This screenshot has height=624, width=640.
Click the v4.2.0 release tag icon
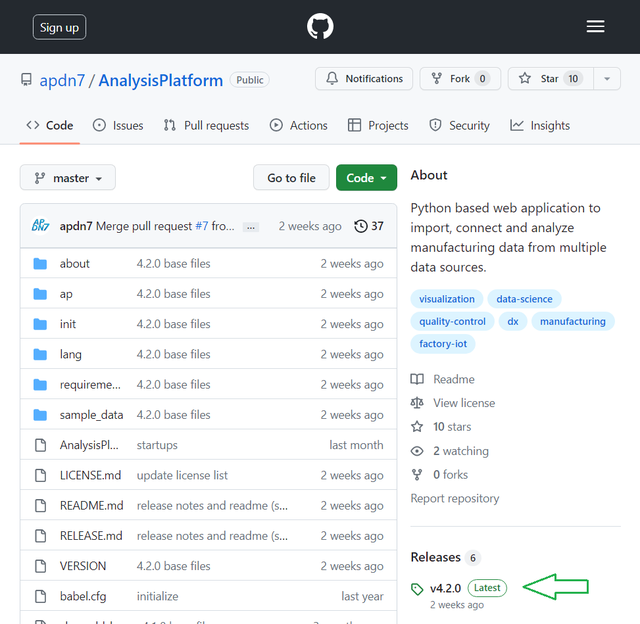(417, 589)
